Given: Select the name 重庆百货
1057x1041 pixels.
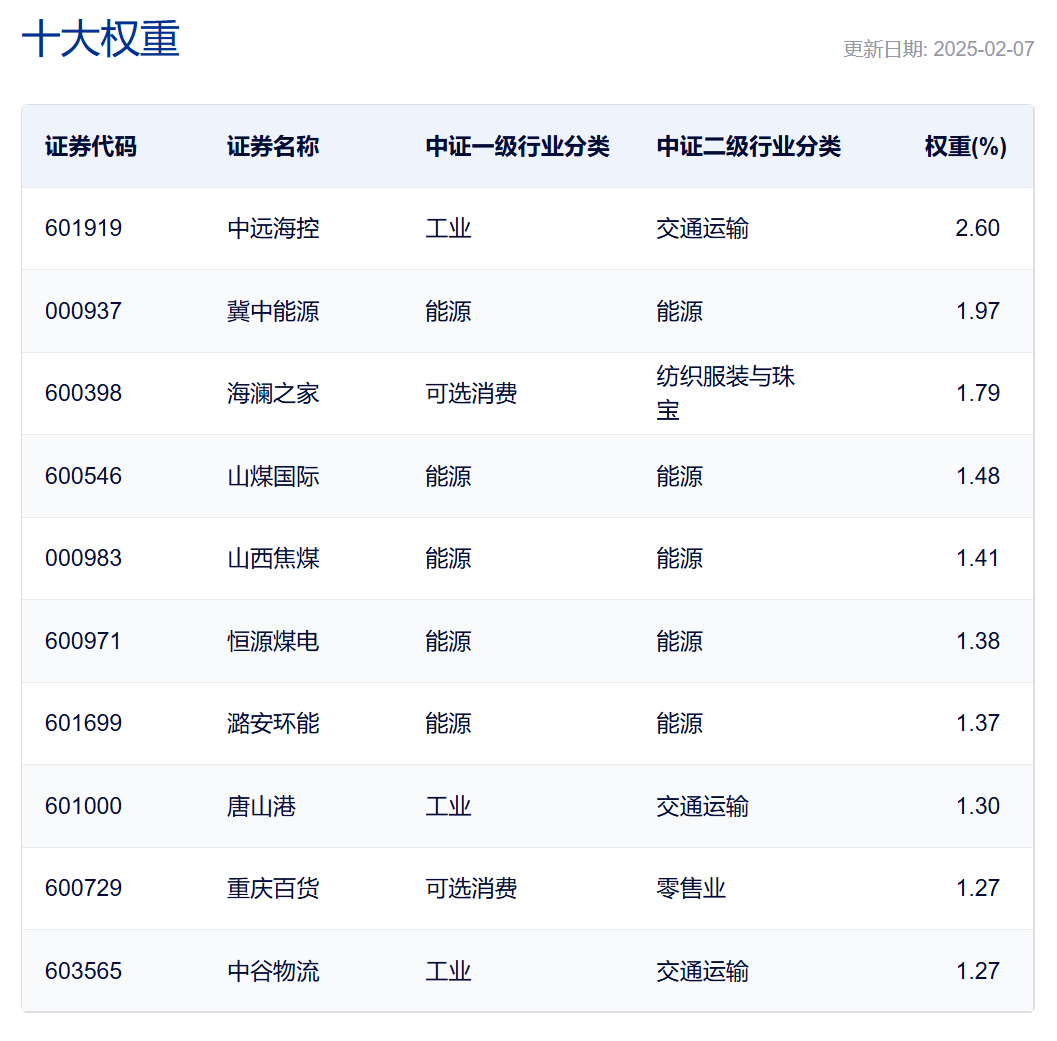Looking at the screenshot, I should [x=273, y=889].
